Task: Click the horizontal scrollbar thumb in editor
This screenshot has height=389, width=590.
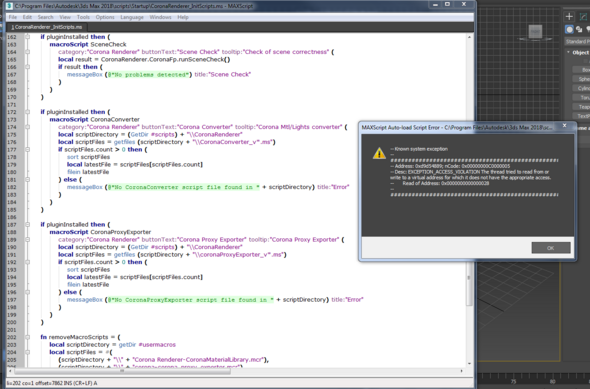Action: pos(122,371)
